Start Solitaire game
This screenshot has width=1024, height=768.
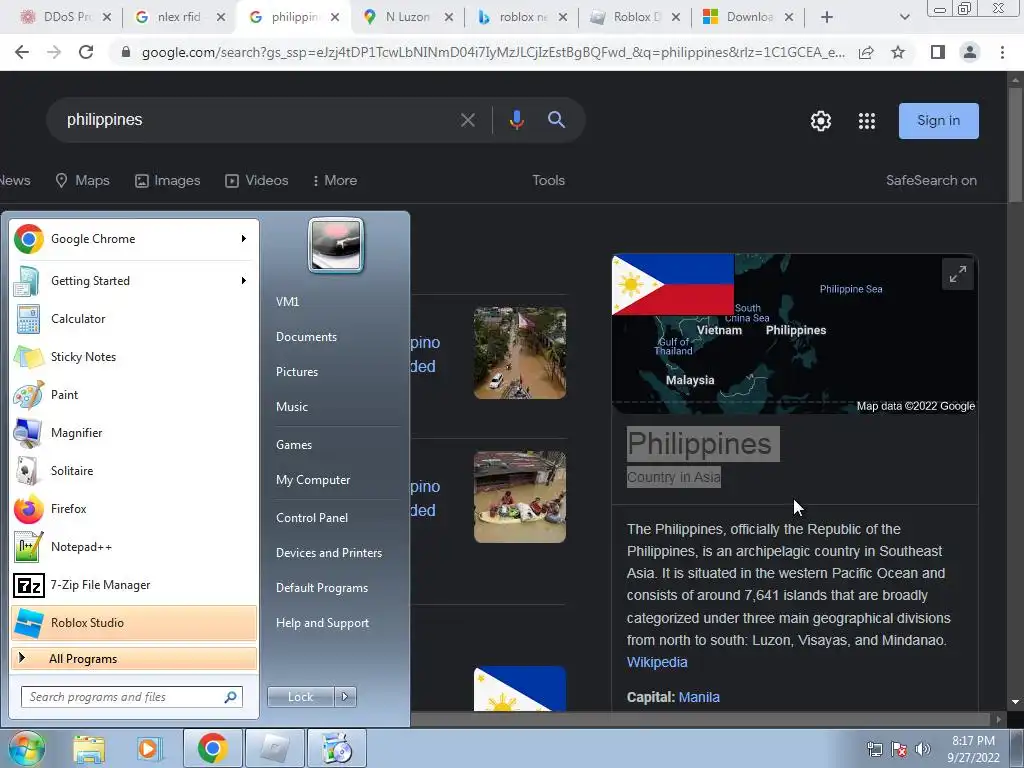[x=134, y=470]
